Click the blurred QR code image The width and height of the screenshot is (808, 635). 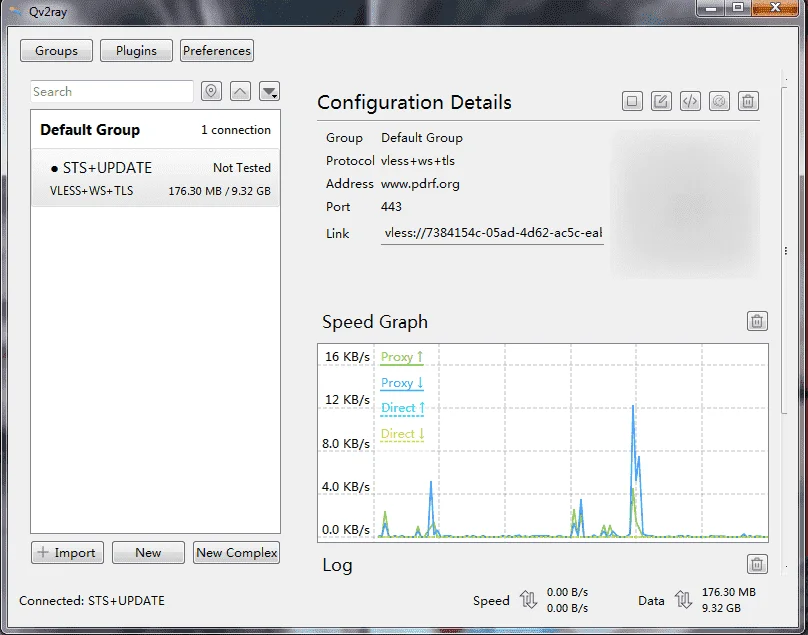[x=685, y=204]
